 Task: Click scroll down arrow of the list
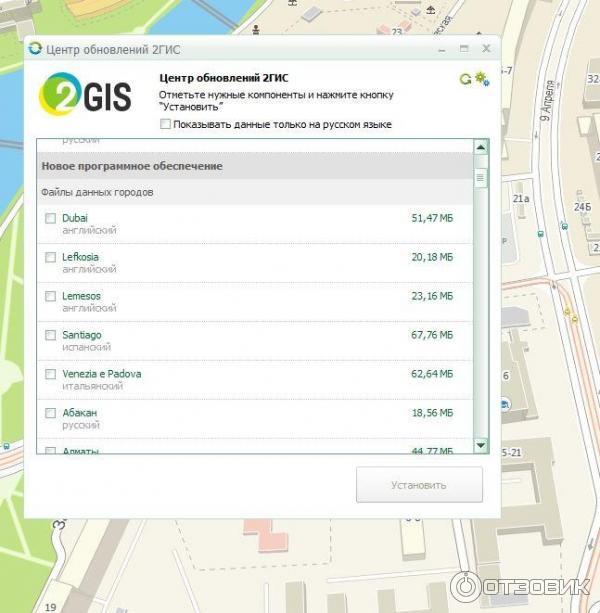[x=481, y=445]
